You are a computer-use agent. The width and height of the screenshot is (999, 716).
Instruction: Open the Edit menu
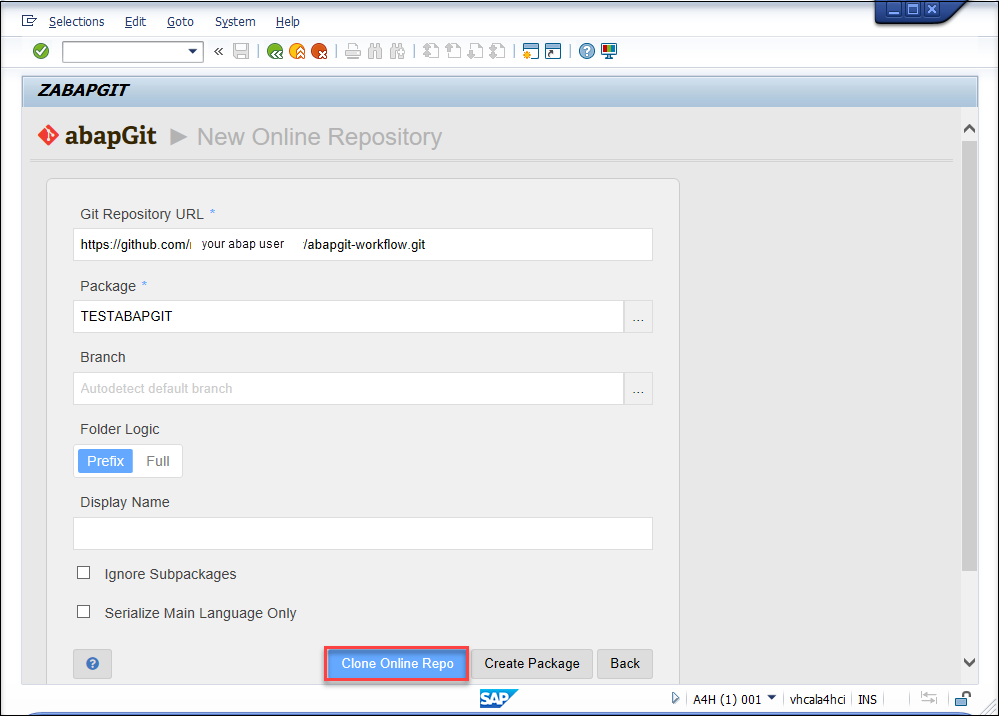(x=135, y=22)
